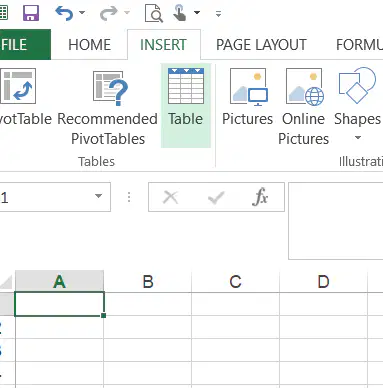Cancel the formula bar entry

(x=171, y=197)
